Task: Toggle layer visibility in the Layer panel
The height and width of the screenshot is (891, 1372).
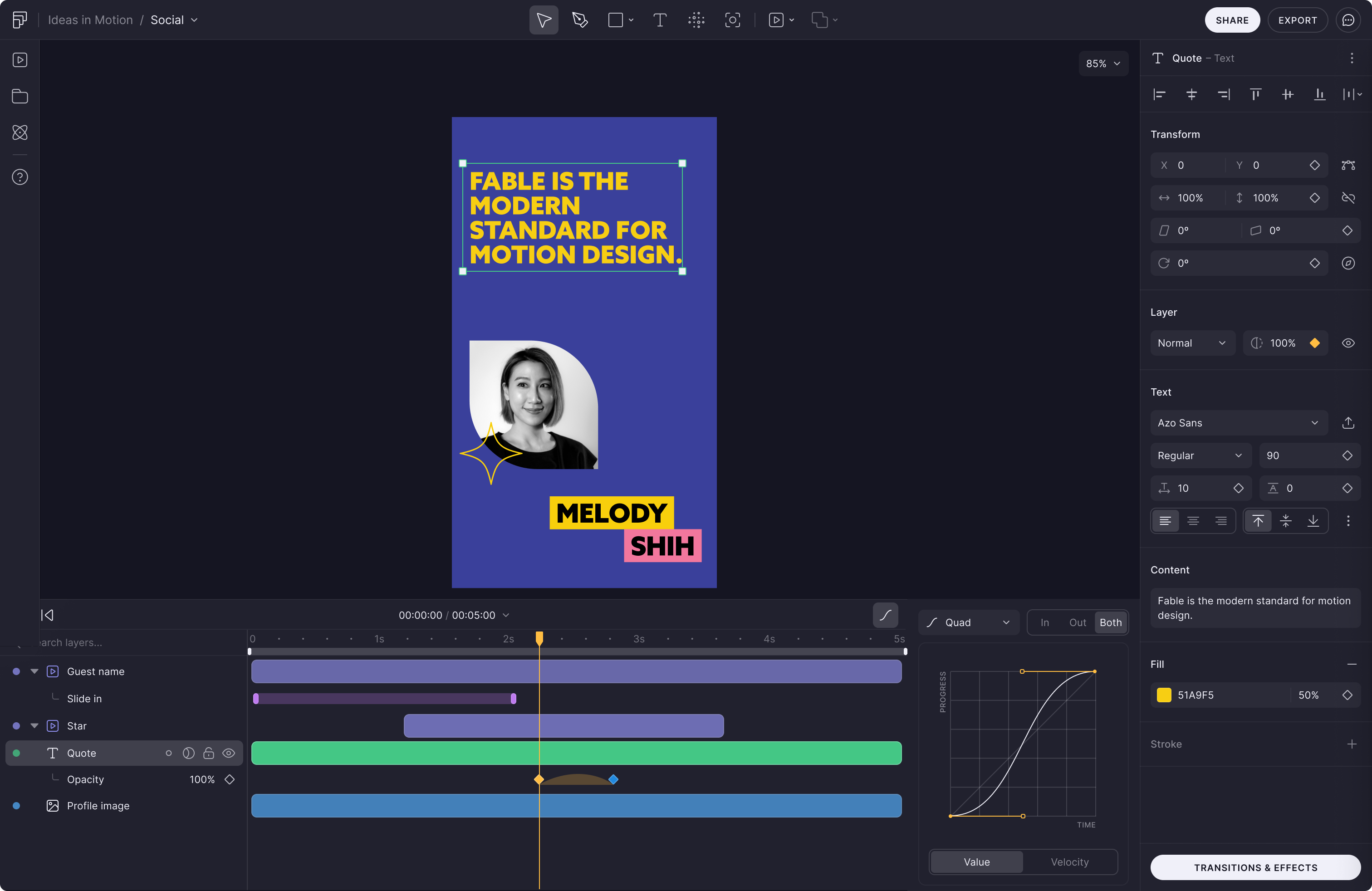Action: click(x=1348, y=343)
